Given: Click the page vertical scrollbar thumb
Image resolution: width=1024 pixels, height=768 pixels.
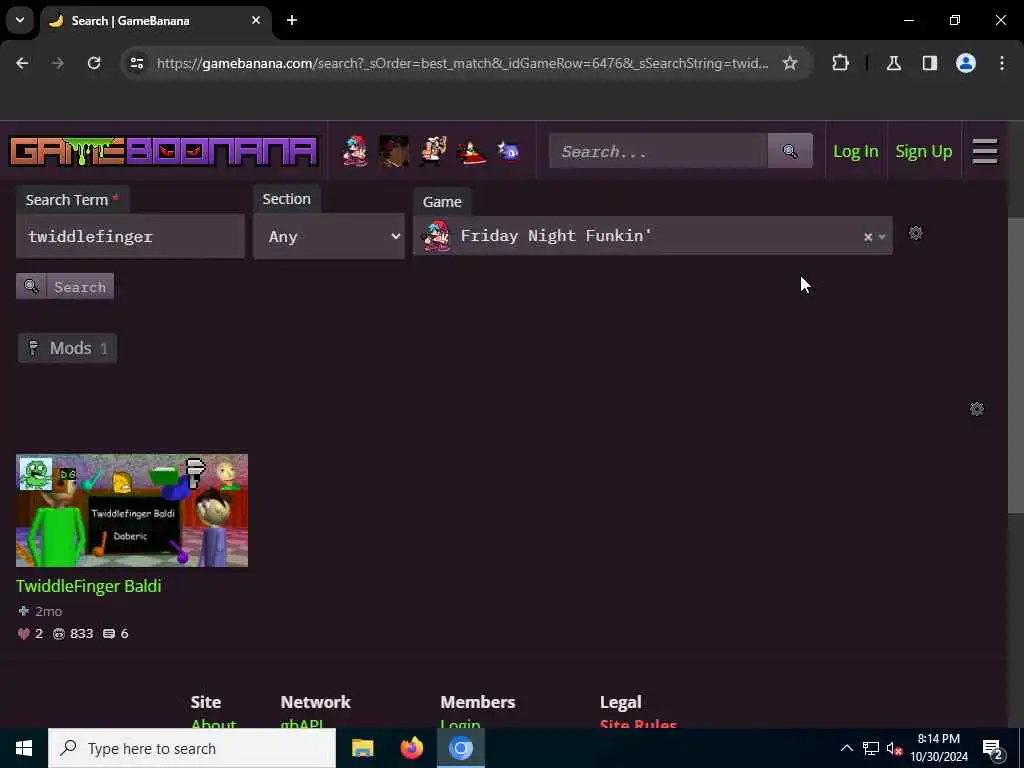Looking at the screenshot, I should (x=1016, y=366).
